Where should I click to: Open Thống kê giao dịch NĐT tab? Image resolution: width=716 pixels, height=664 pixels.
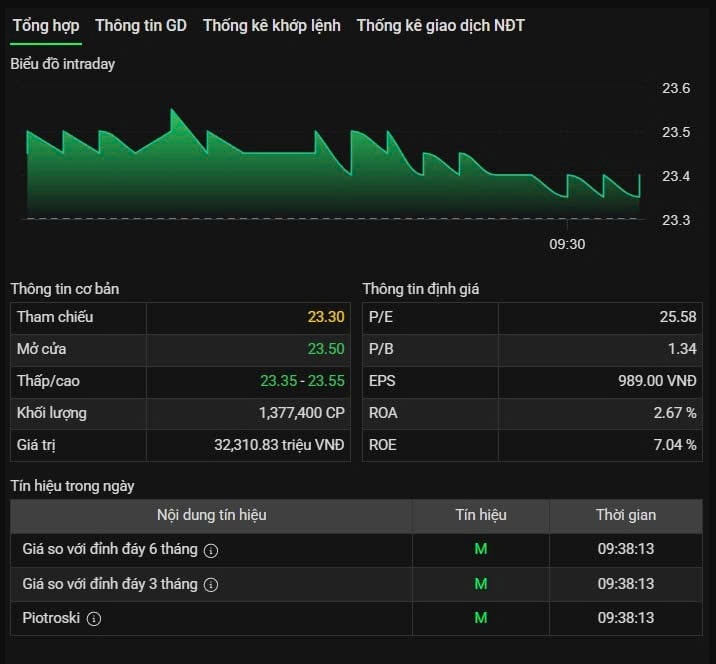click(x=441, y=26)
